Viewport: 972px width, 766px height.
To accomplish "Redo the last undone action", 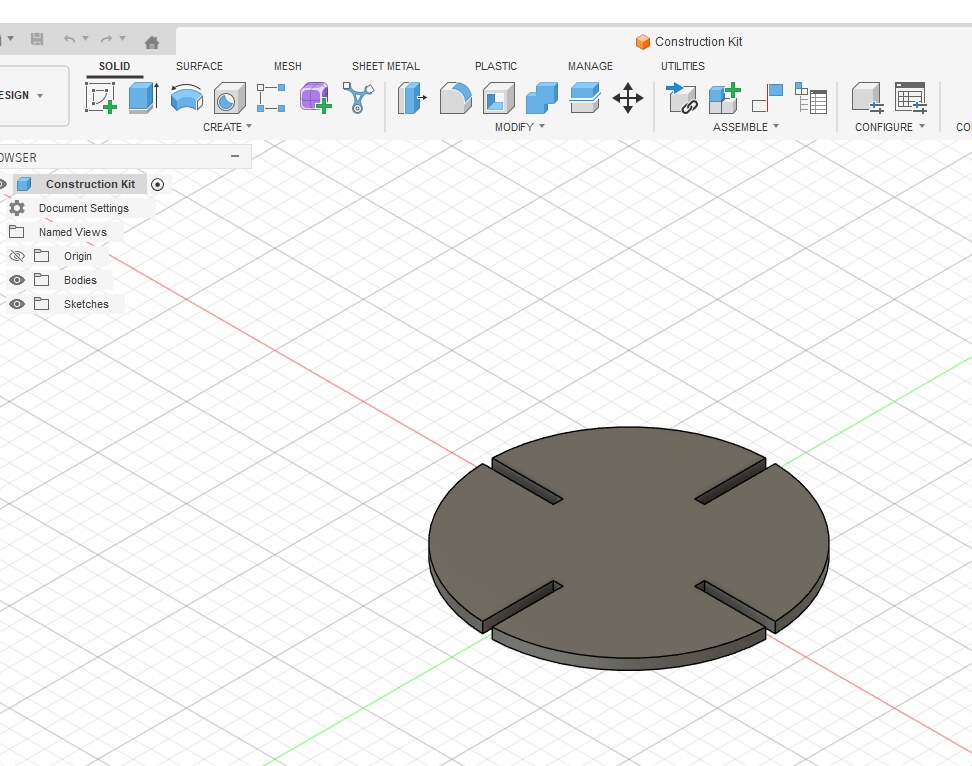I will 107,39.
